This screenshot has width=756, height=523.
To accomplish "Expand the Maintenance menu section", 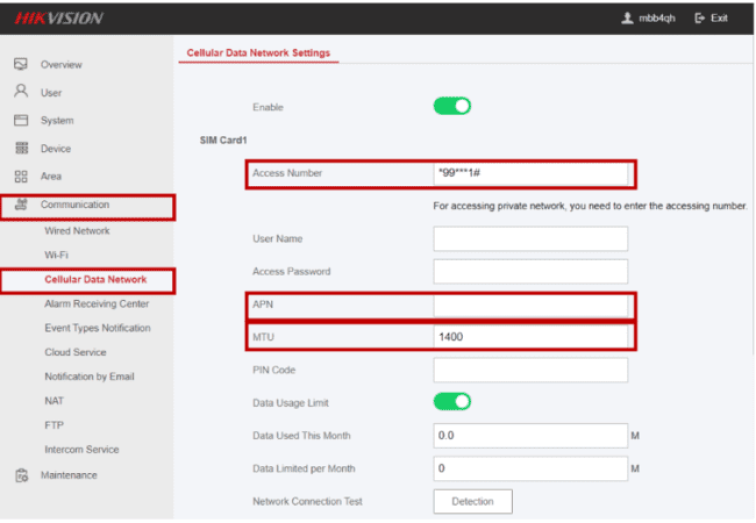I will [69, 476].
